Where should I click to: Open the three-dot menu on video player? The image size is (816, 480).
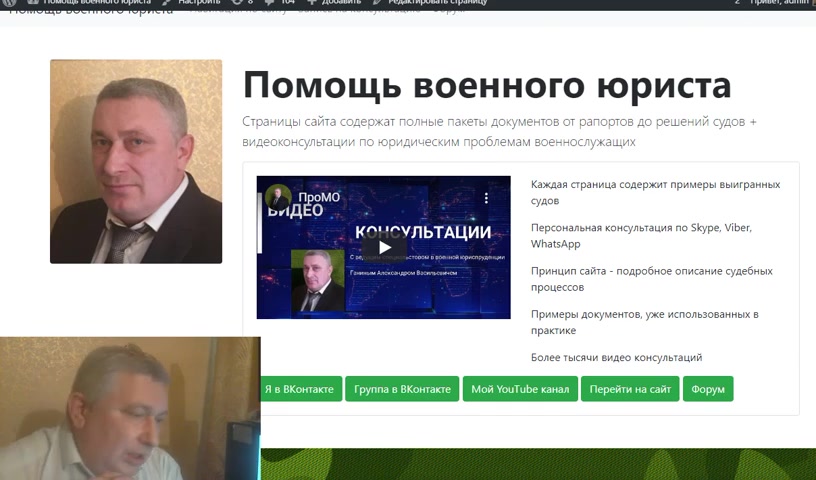pyautogui.click(x=486, y=198)
